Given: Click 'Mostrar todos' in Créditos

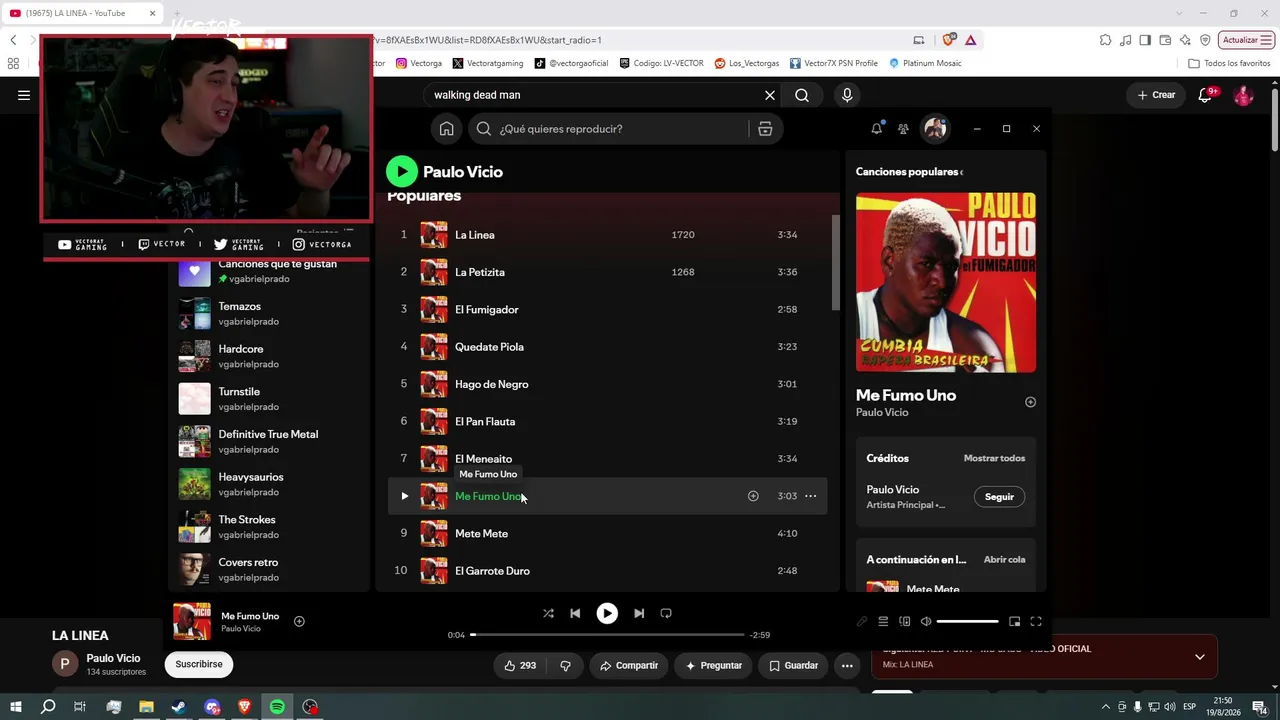Looking at the screenshot, I should (994, 458).
